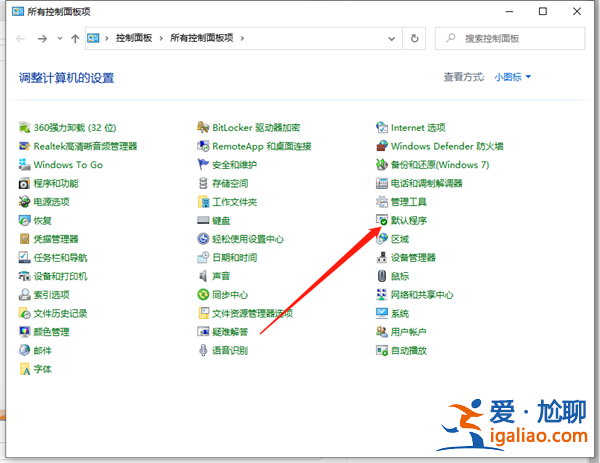Open the 自动播放 link
Viewport: 600px width, 463px height.
pyautogui.click(x=408, y=351)
